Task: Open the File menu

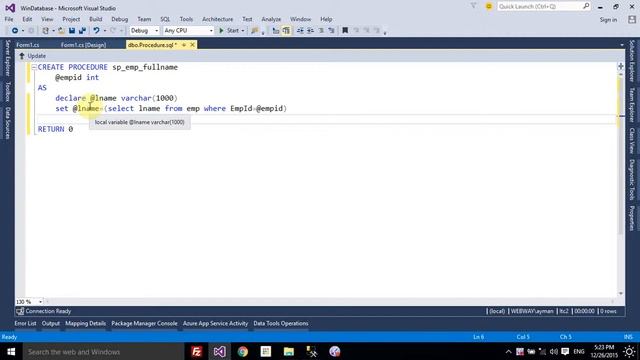Action: (9, 19)
